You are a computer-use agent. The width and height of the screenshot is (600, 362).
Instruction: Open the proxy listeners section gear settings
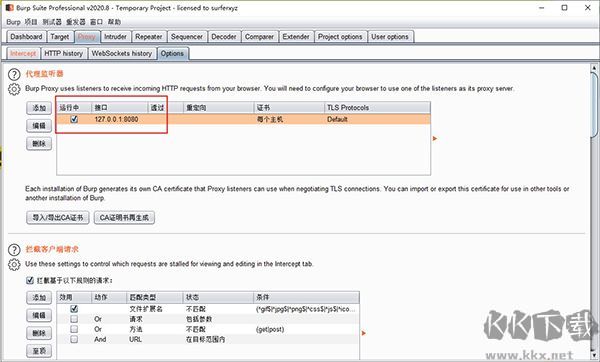14,89
